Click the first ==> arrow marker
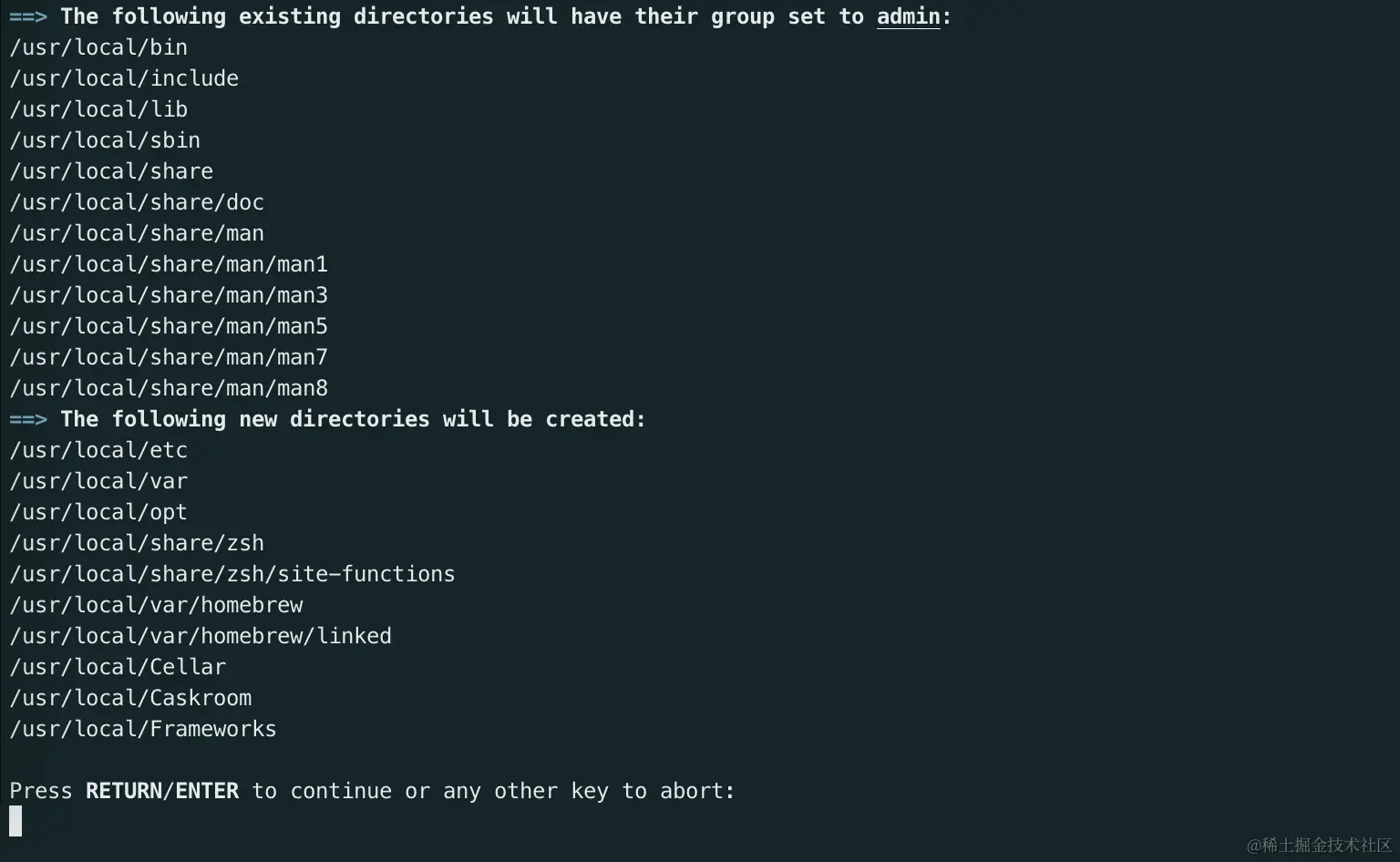The image size is (1400, 862). 28,16
